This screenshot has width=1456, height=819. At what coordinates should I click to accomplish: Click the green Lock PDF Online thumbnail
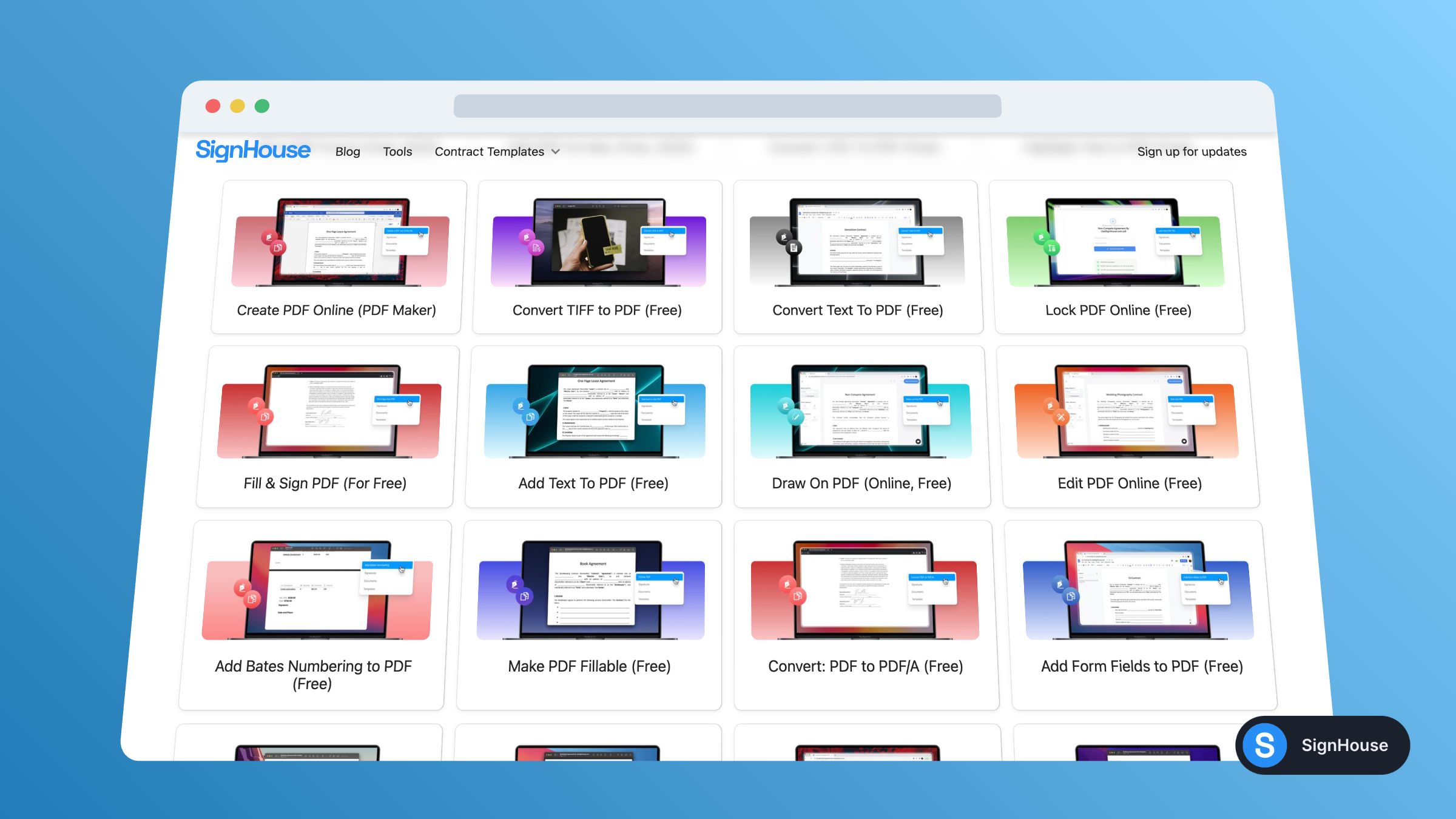(1115, 243)
